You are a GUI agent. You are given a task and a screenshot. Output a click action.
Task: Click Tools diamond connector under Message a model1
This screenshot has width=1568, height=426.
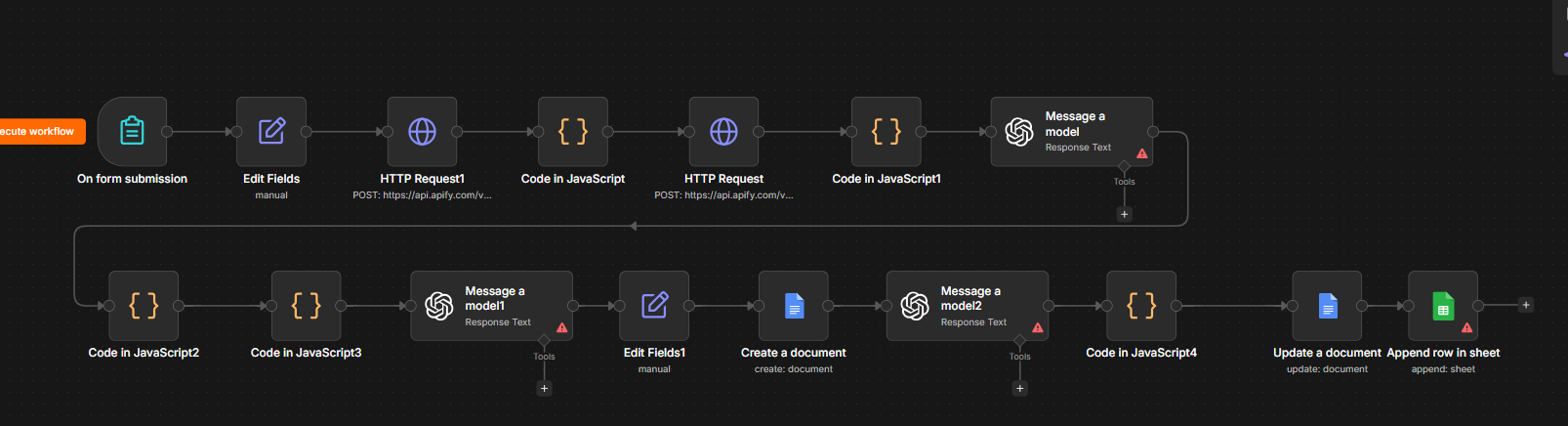point(545,341)
